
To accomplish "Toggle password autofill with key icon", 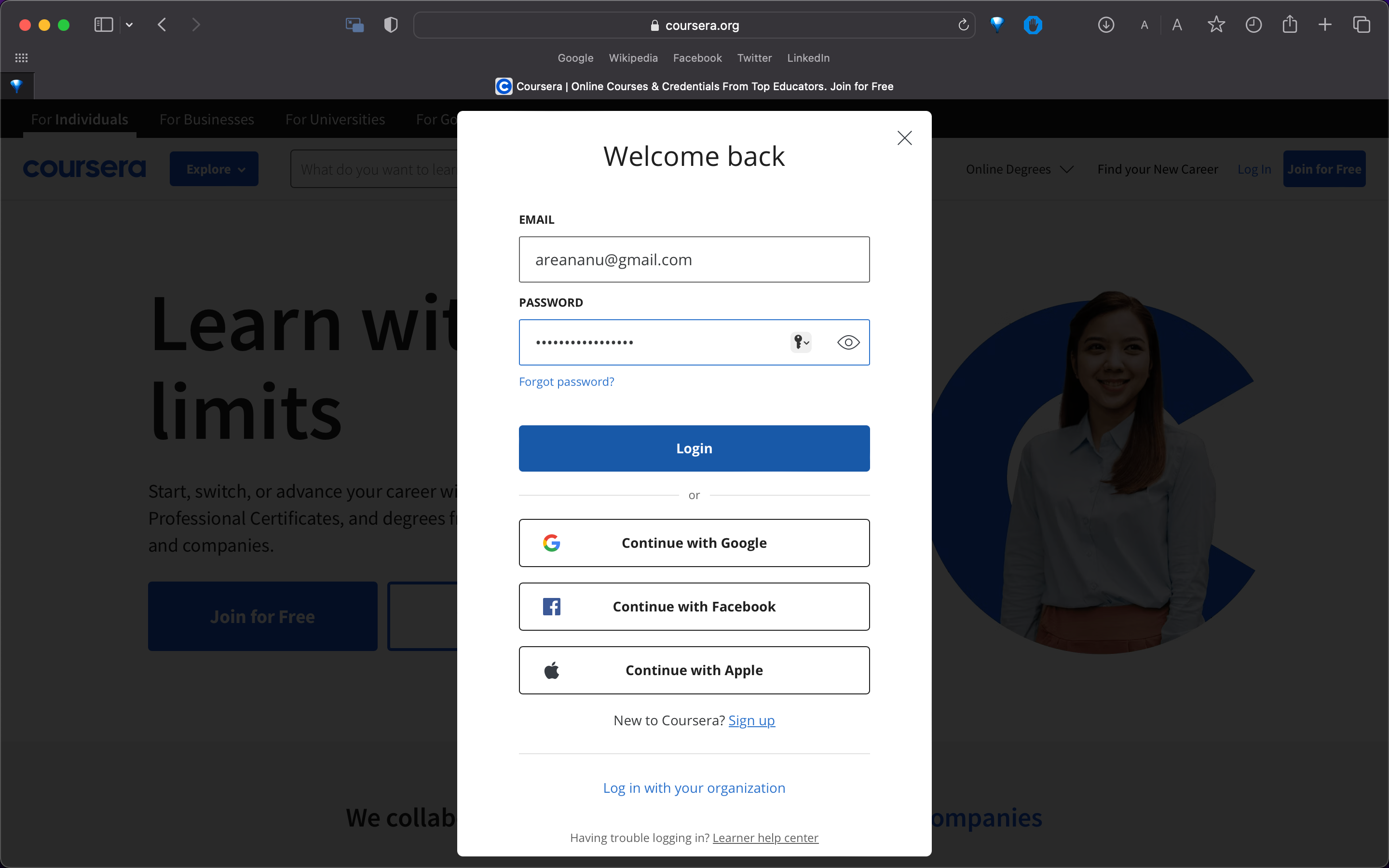I will coord(801,342).
